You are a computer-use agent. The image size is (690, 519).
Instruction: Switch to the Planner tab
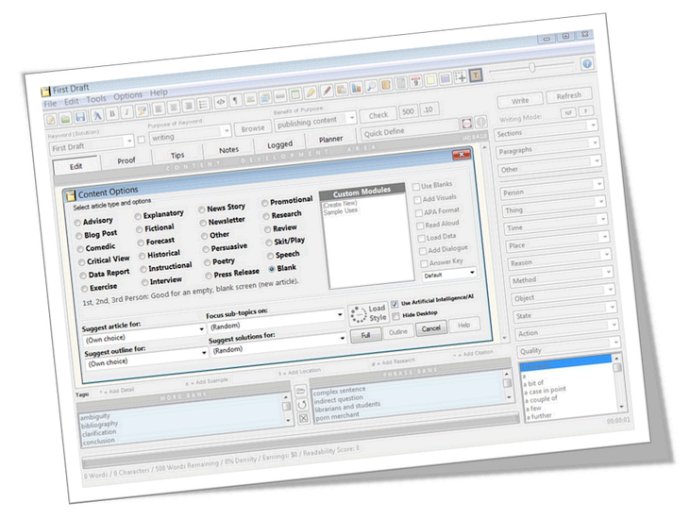[330, 139]
